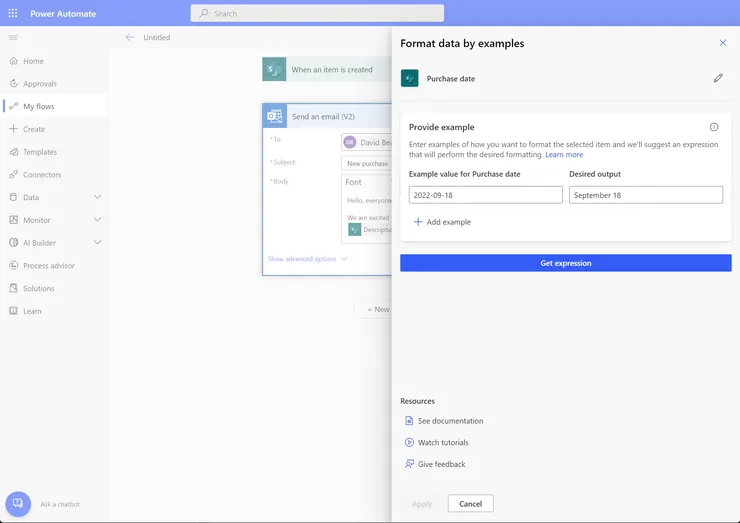Click the David recipient chip in To
Screen dimensions: 740x523
point(368,142)
